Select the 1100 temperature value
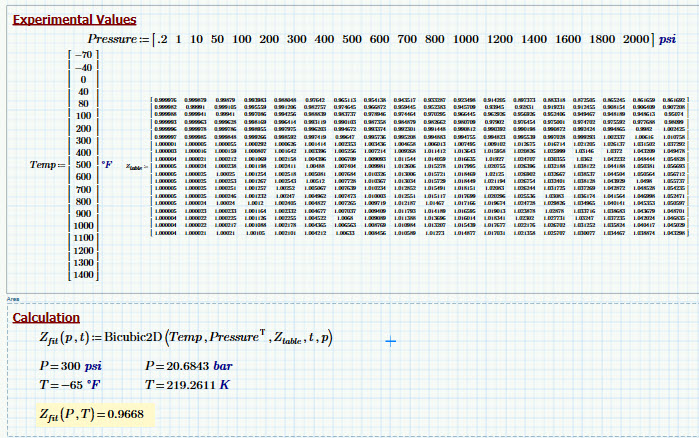Viewport: 699px width, 438px height. 83,238
